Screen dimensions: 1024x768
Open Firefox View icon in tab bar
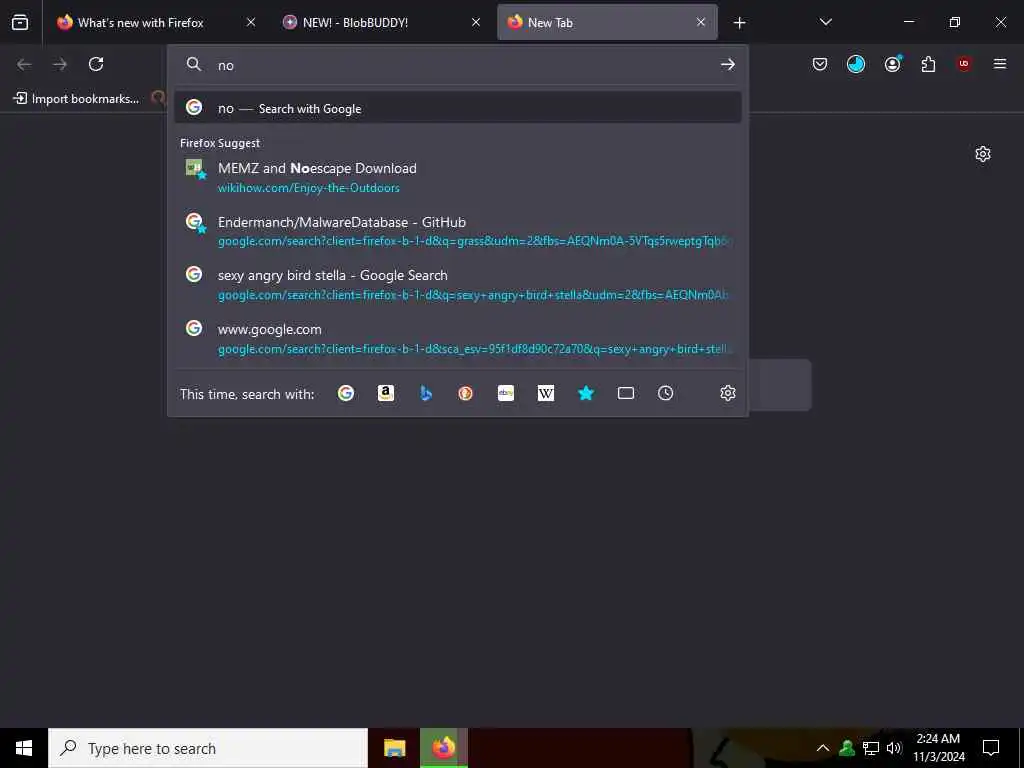[20, 22]
